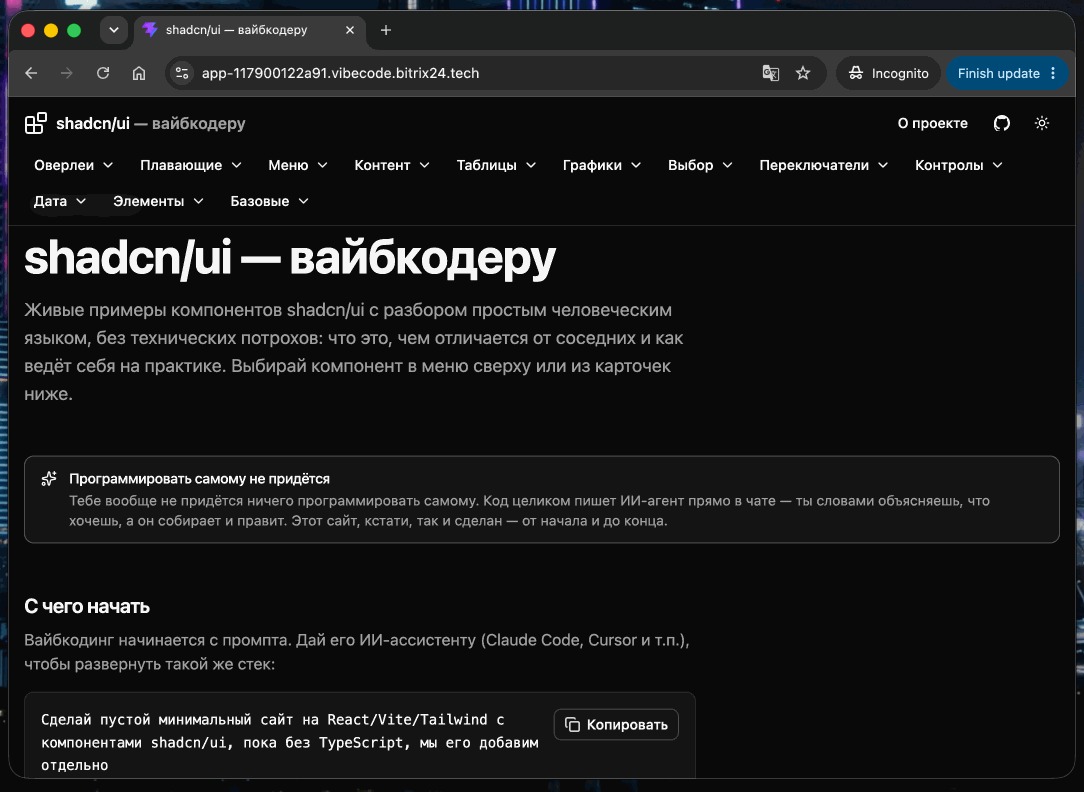Click the tab's lightning favicon
The width and height of the screenshot is (1084, 792).
(149, 30)
